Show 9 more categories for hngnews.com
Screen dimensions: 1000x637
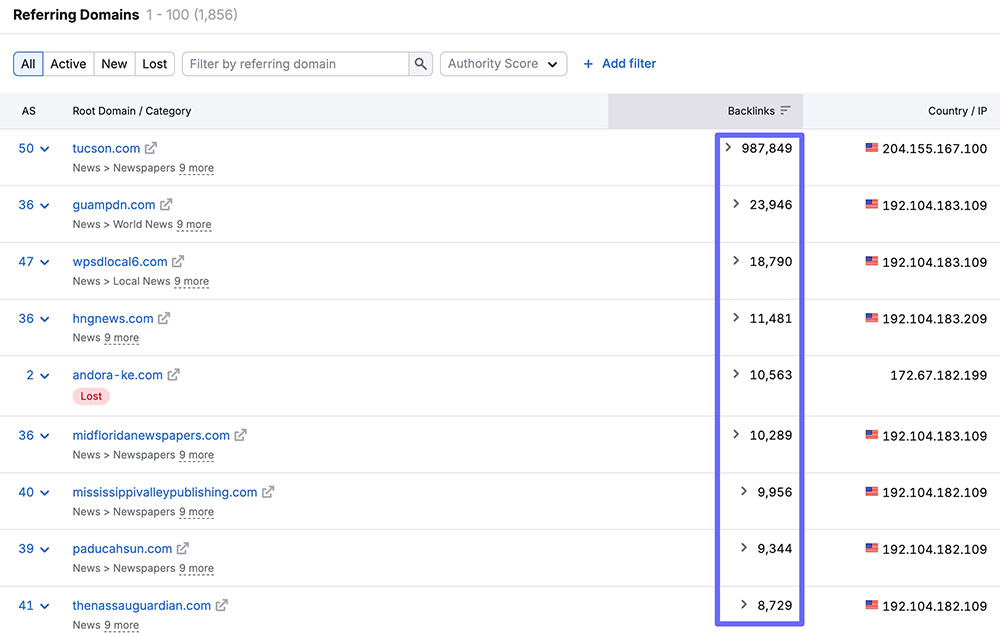tap(121, 338)
